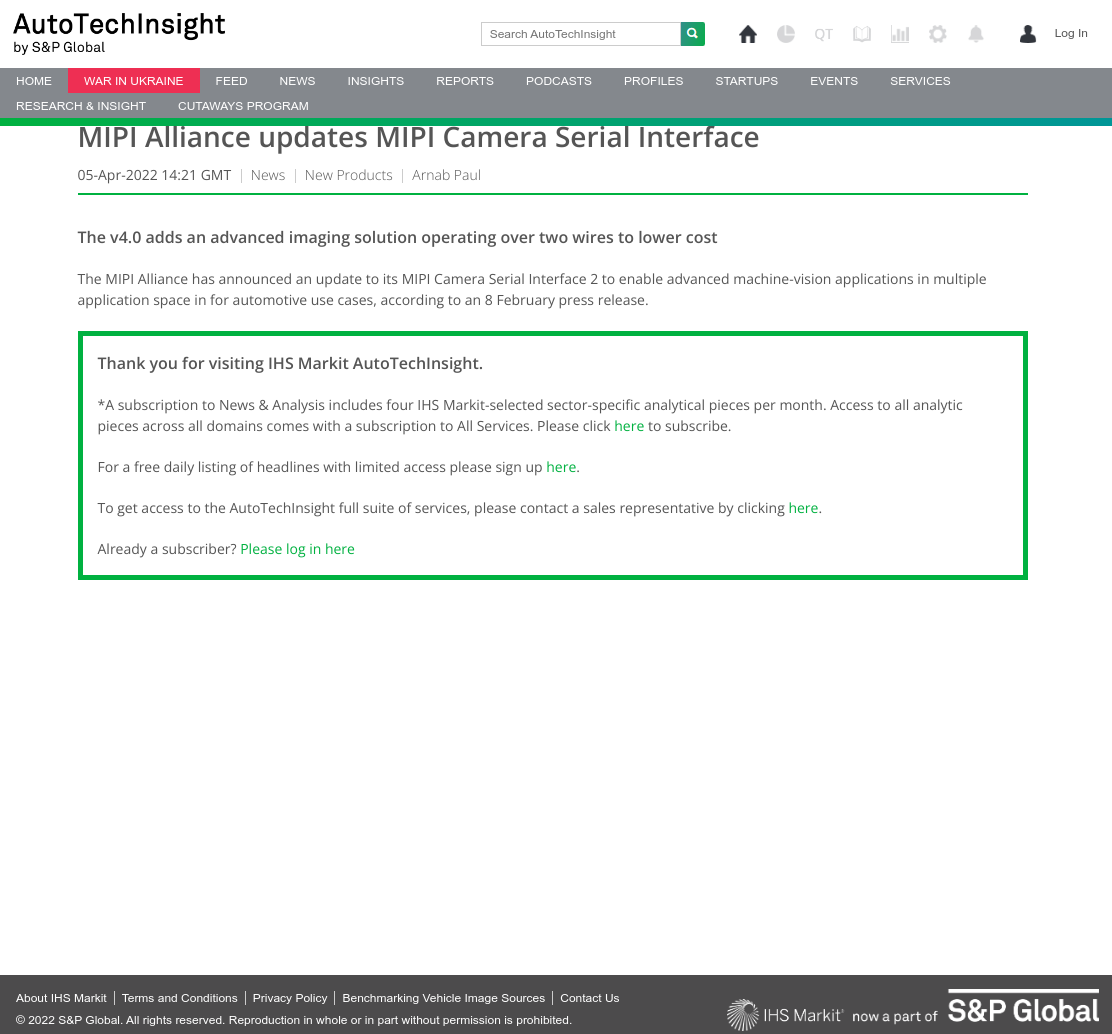This screenshot has height=1034, width=1112.
Task: Click the AutoTechInsight logo
Action: [119, 33]
